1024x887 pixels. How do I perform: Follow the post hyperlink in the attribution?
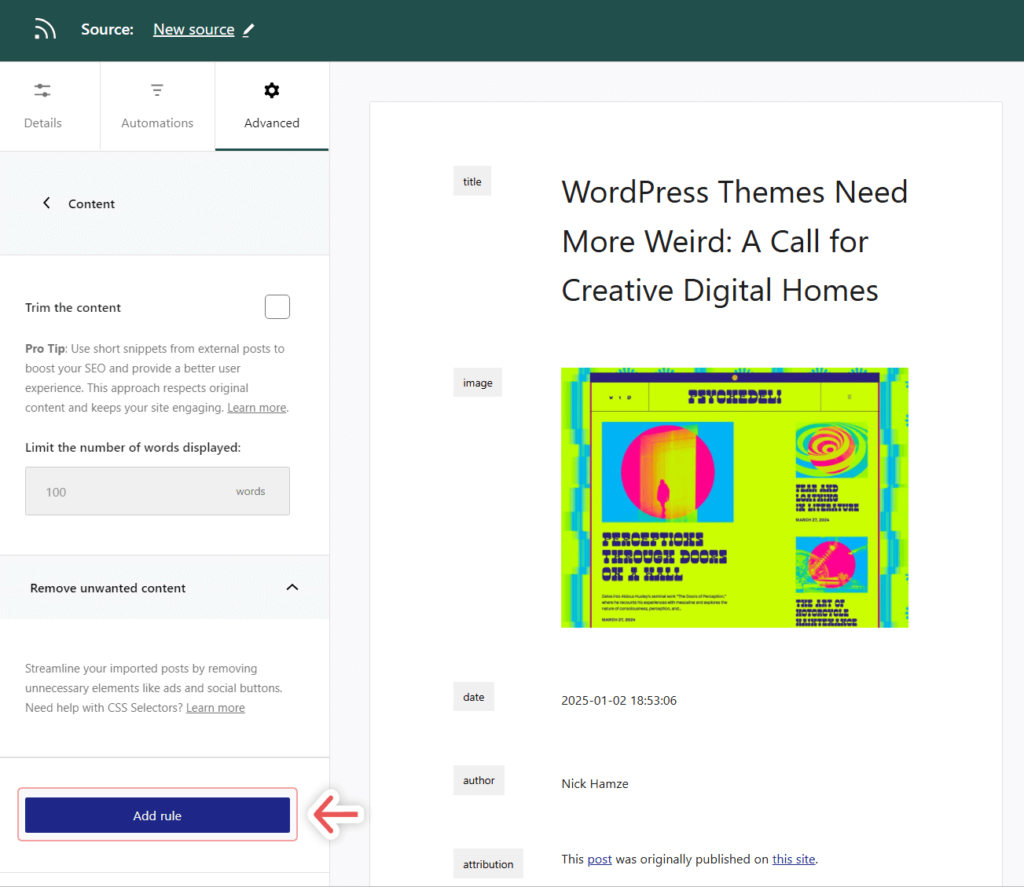click(x=599, y=858)
